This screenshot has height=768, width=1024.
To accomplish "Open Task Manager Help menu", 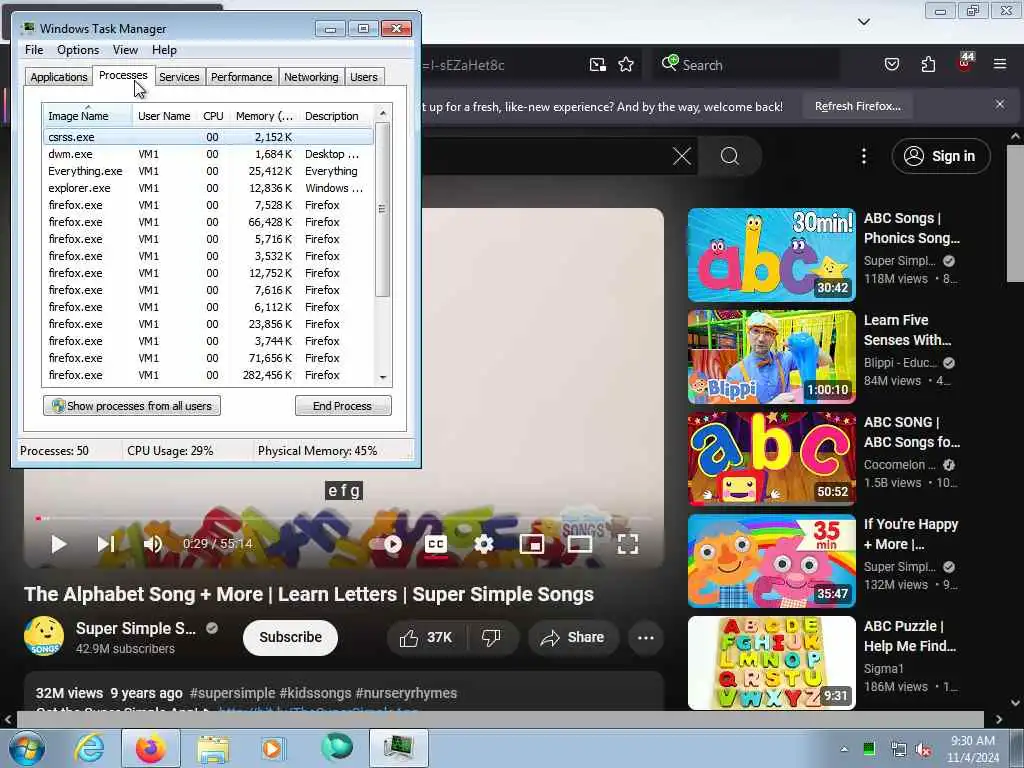I will (x=164, y=50).
